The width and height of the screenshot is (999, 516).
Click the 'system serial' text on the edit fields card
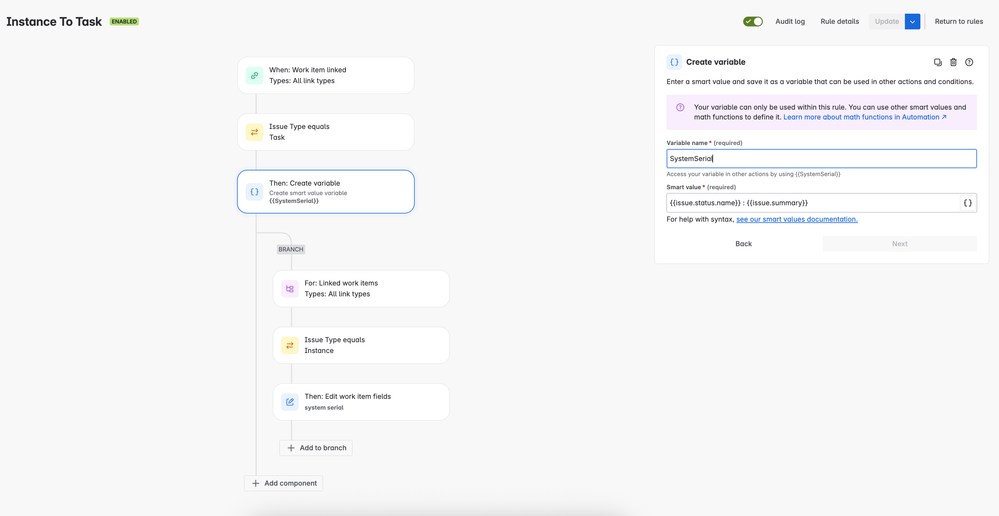(324, 408)
